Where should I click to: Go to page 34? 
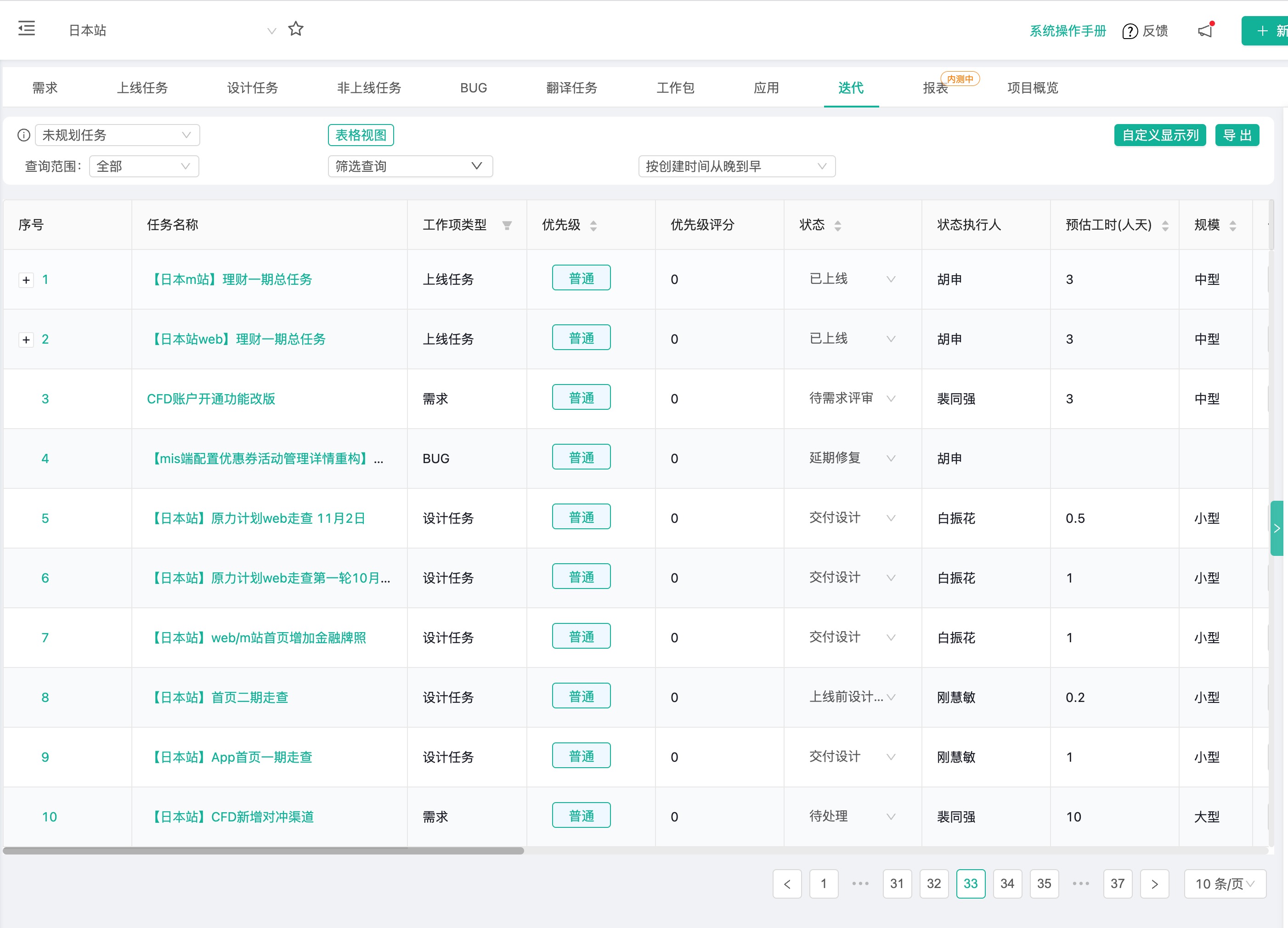(1007, 884)
